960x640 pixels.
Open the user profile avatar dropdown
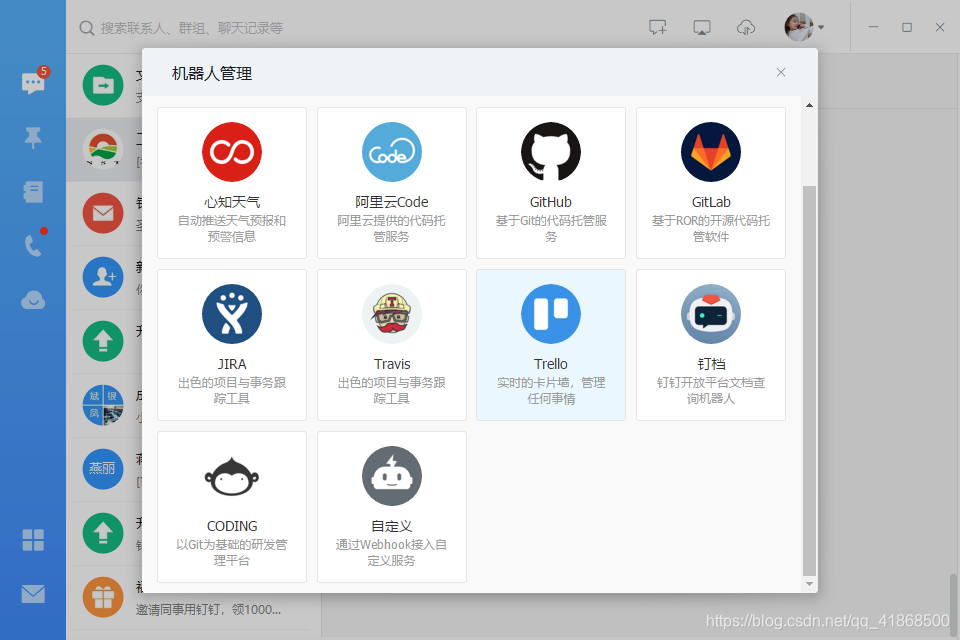804,27
